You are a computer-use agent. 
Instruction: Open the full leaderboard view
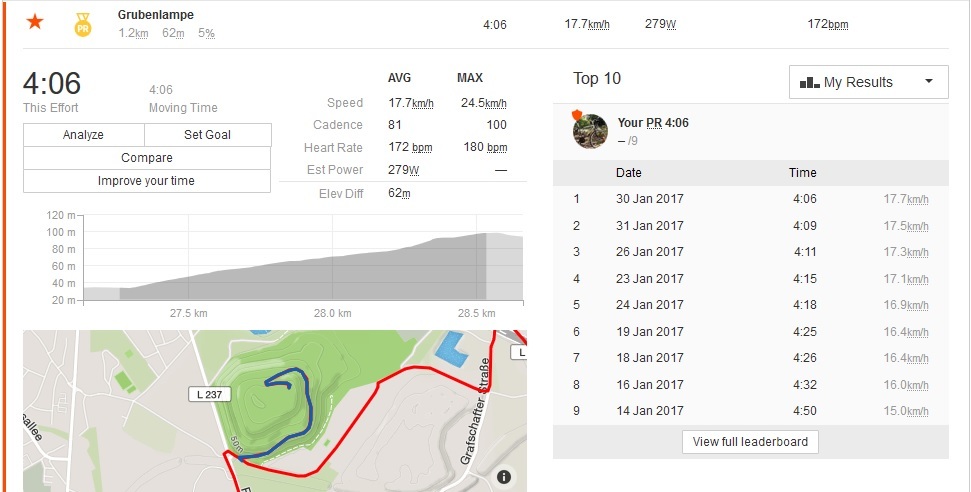pos(750,442)
